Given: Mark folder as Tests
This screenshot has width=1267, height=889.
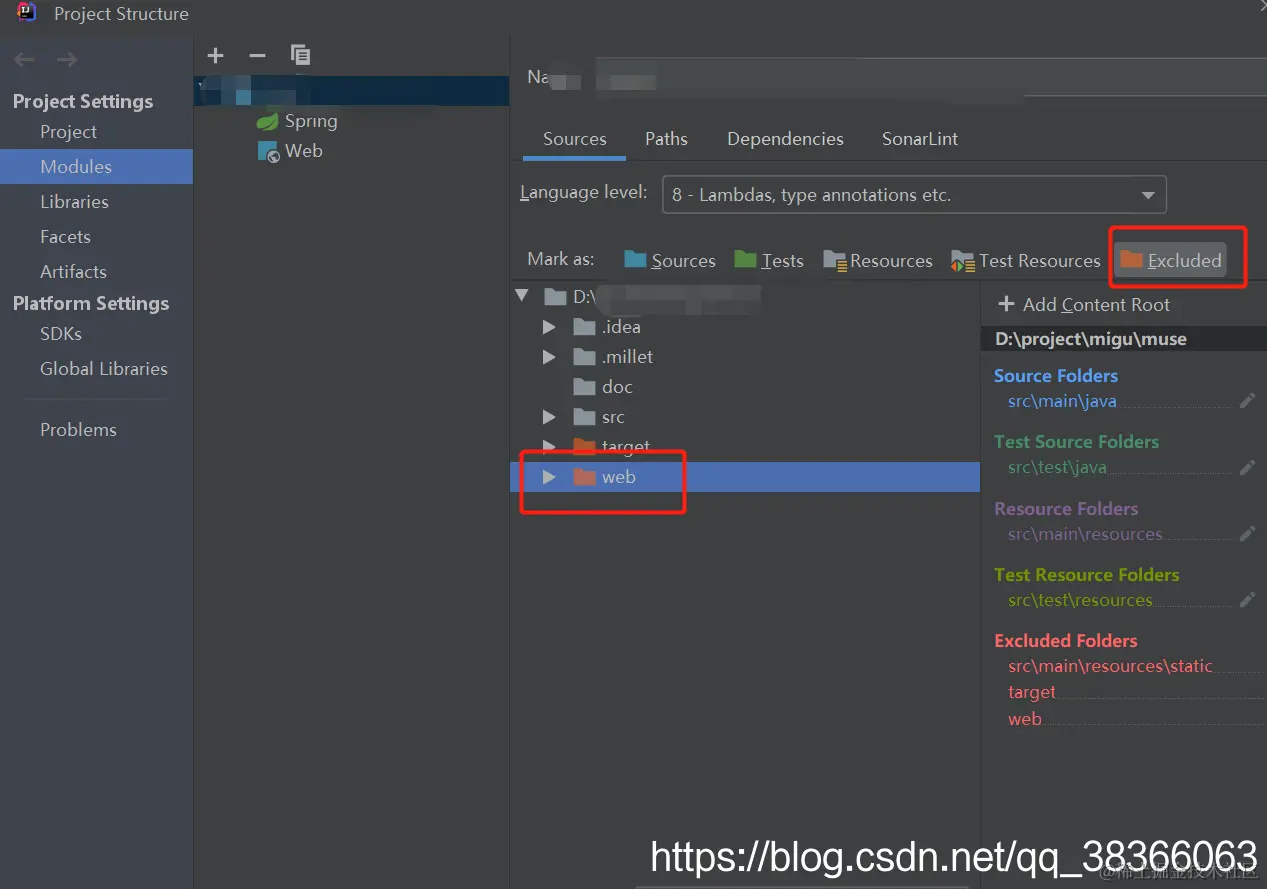Looking at the screenshot, I should point(769,260).
